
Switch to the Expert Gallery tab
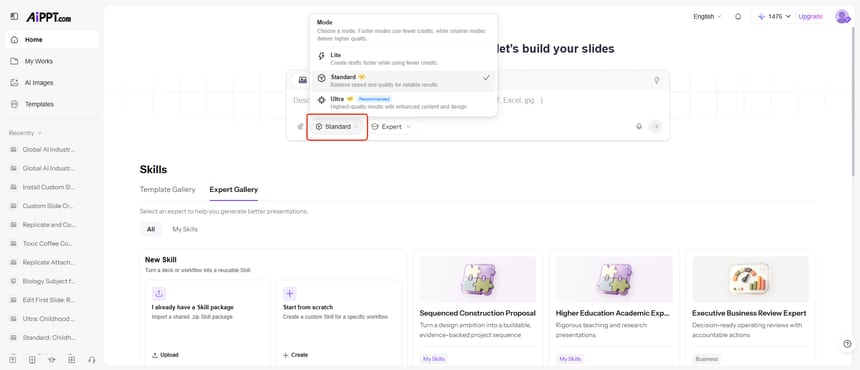click(234, 190)
